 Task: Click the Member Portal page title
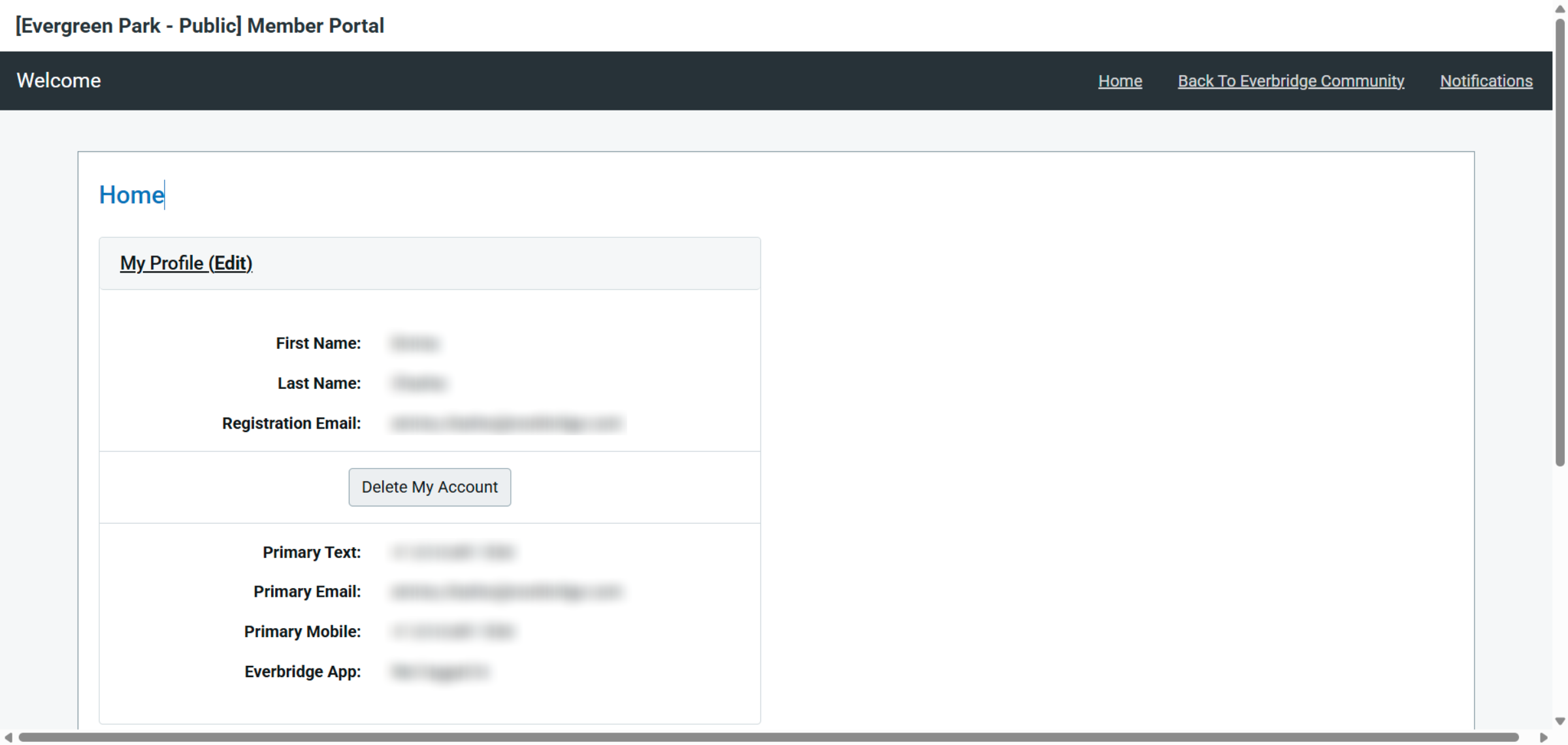[x=200, y=25]
